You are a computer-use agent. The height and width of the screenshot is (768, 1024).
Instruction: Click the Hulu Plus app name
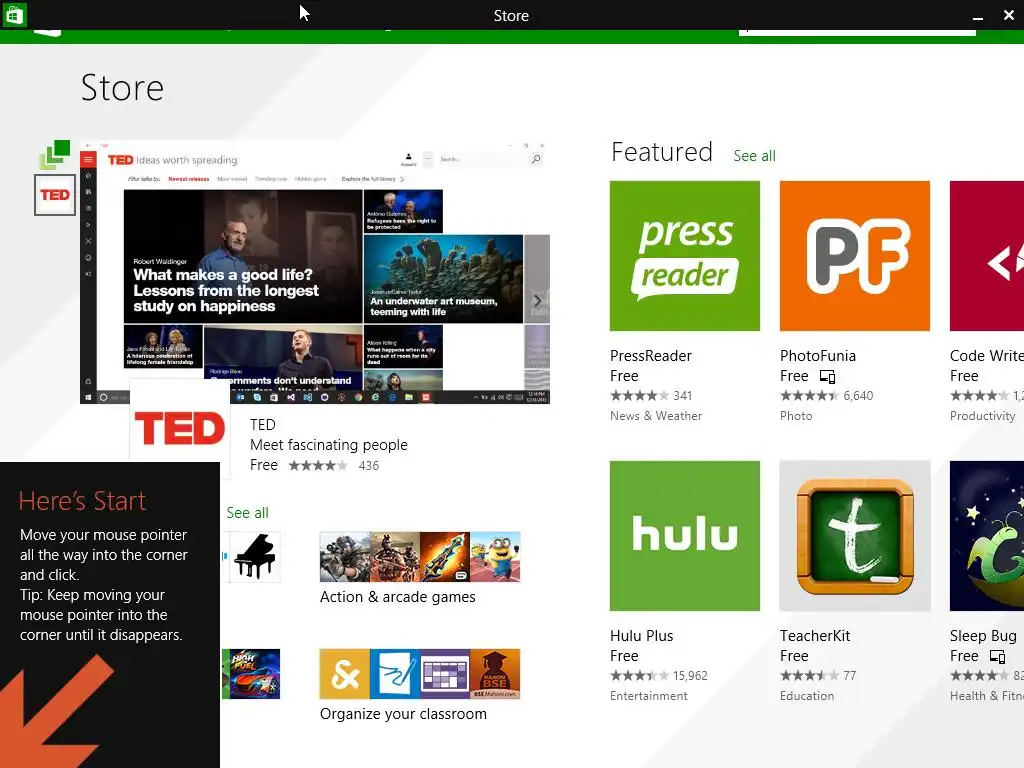coord(641,636)
